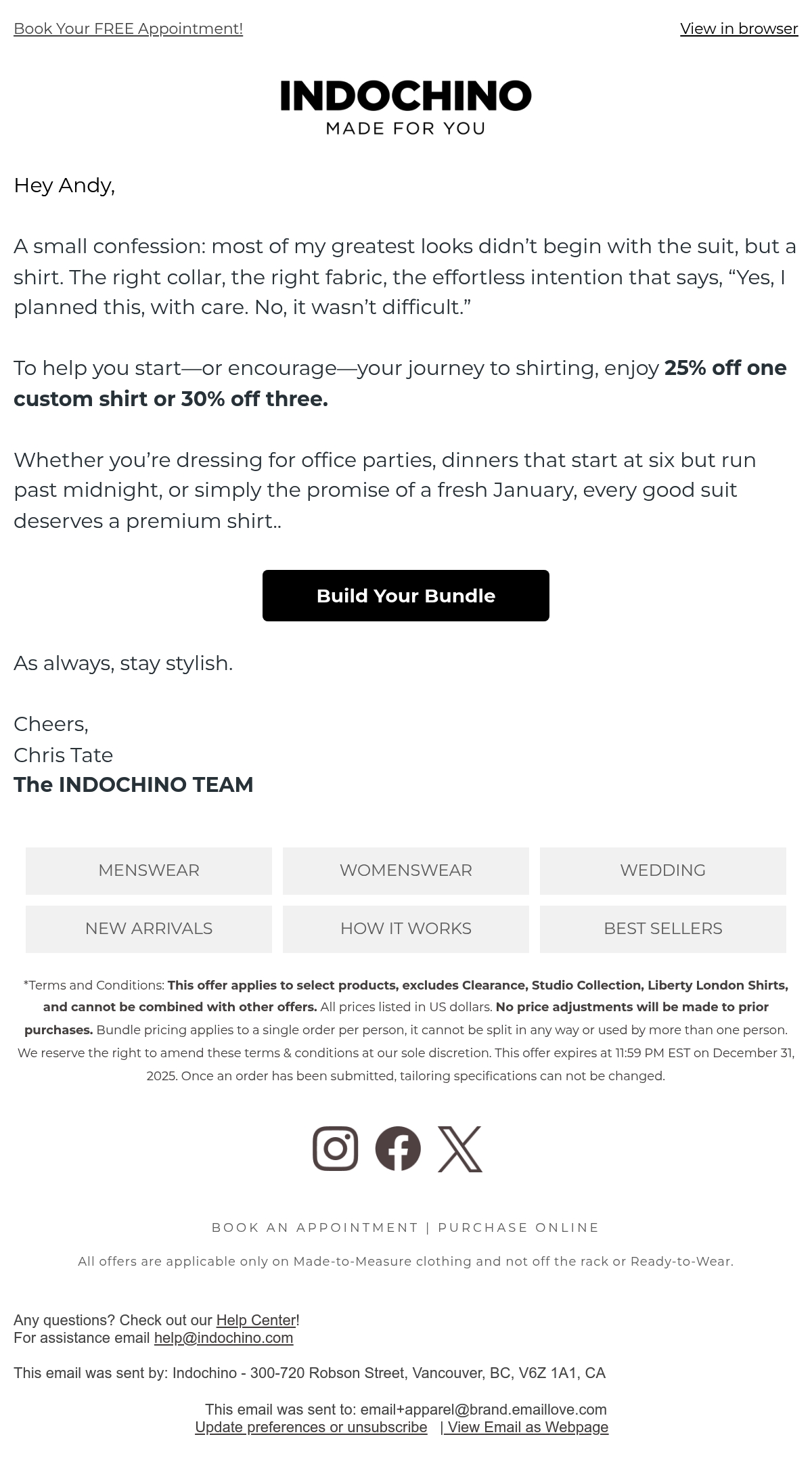Open the X social icon
This screenshot has height=1462, width=812.
point(460,1149)
